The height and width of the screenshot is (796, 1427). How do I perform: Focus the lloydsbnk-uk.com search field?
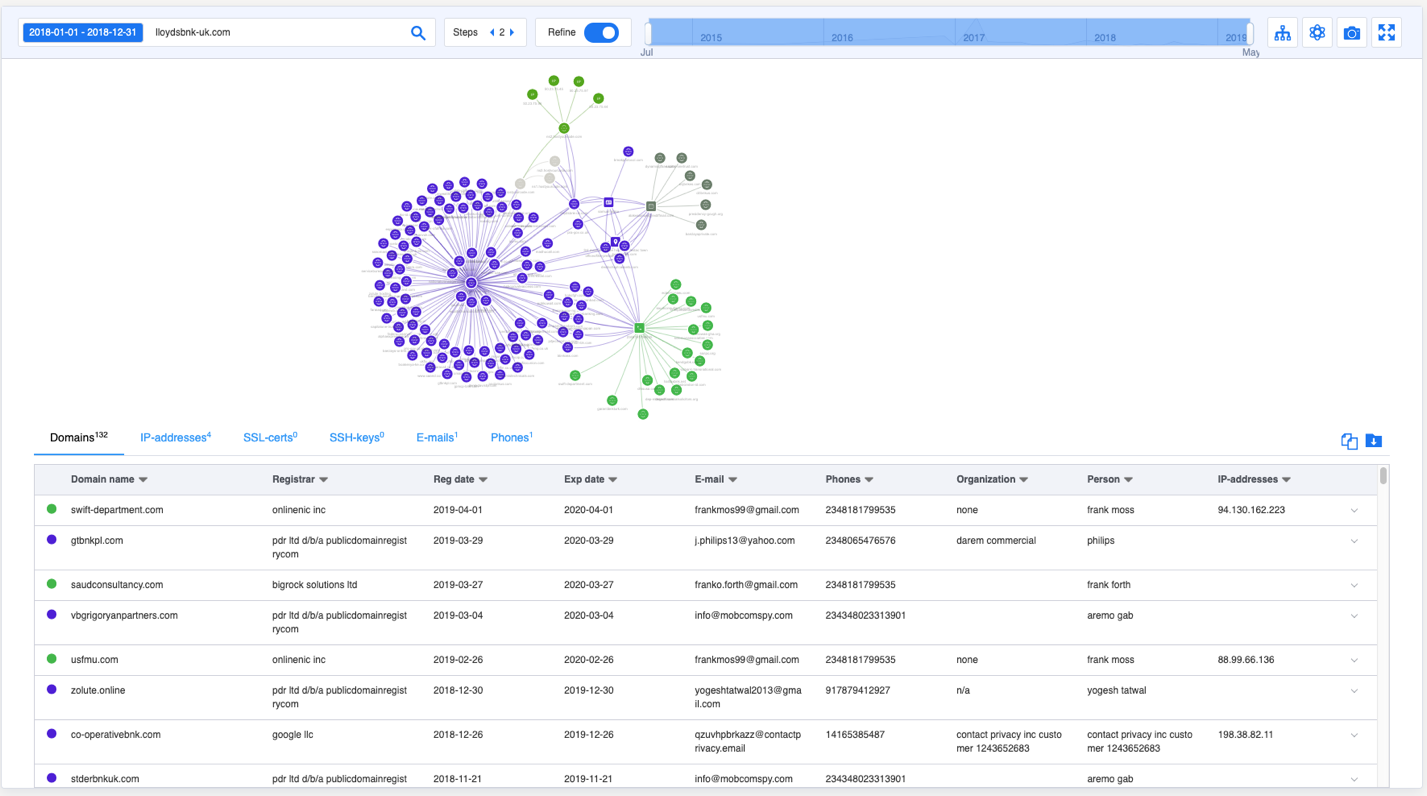click(x=278, y=33)
